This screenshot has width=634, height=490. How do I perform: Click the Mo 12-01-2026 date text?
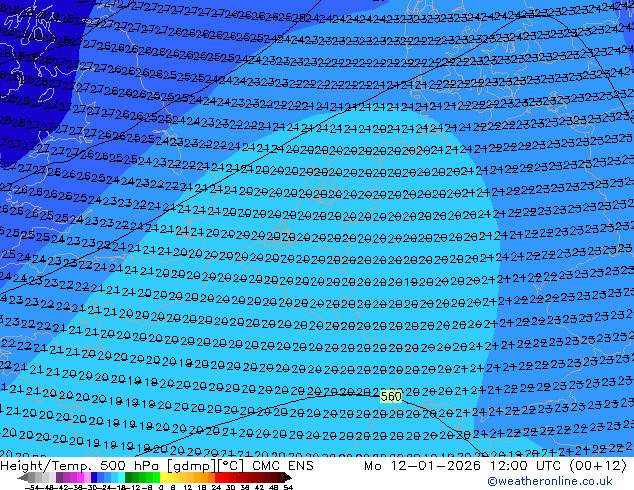tap(422, 466)
